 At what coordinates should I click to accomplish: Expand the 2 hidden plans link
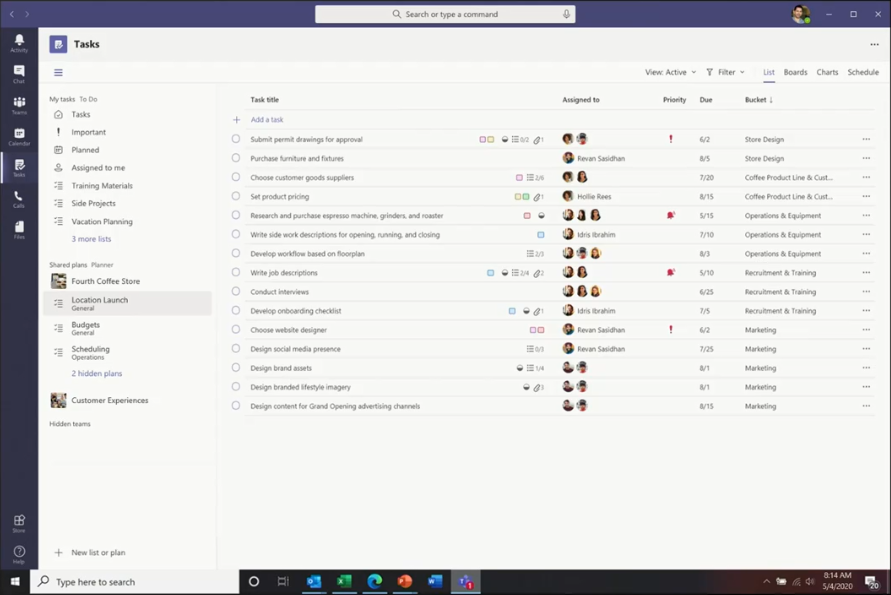click(x=97, y=373)
